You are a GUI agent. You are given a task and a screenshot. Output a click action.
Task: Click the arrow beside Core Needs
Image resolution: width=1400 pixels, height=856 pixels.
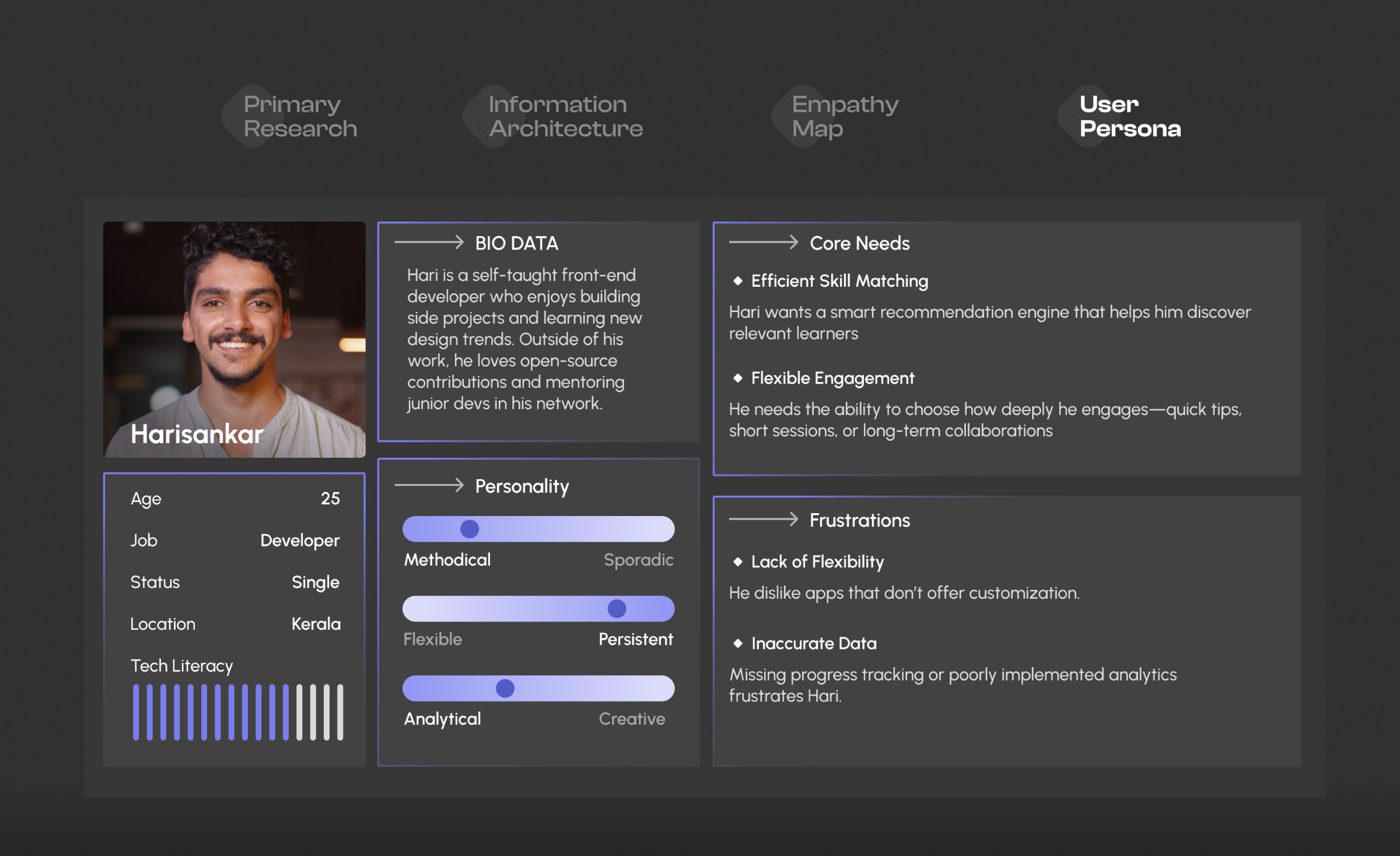tap(764, 242)
